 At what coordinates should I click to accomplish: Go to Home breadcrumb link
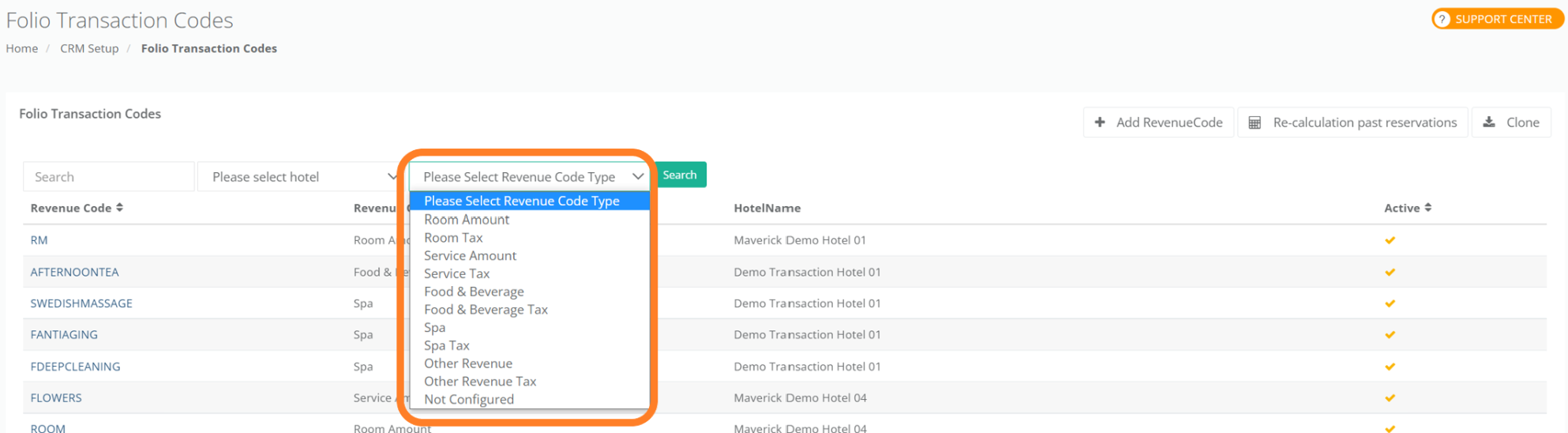tap(22, 48)
